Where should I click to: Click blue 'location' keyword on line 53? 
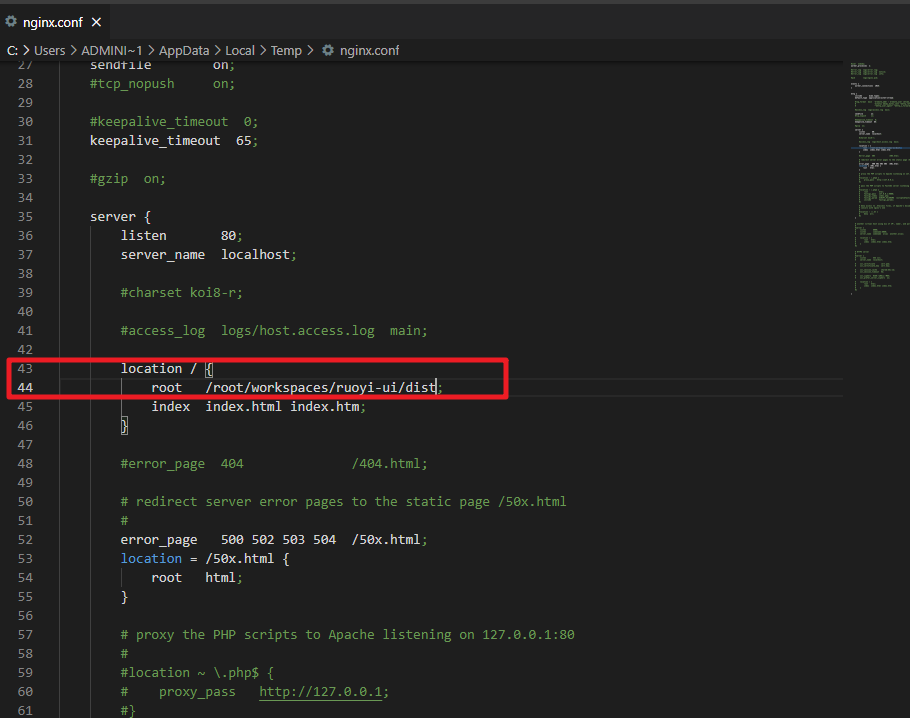tap(151, 558)
